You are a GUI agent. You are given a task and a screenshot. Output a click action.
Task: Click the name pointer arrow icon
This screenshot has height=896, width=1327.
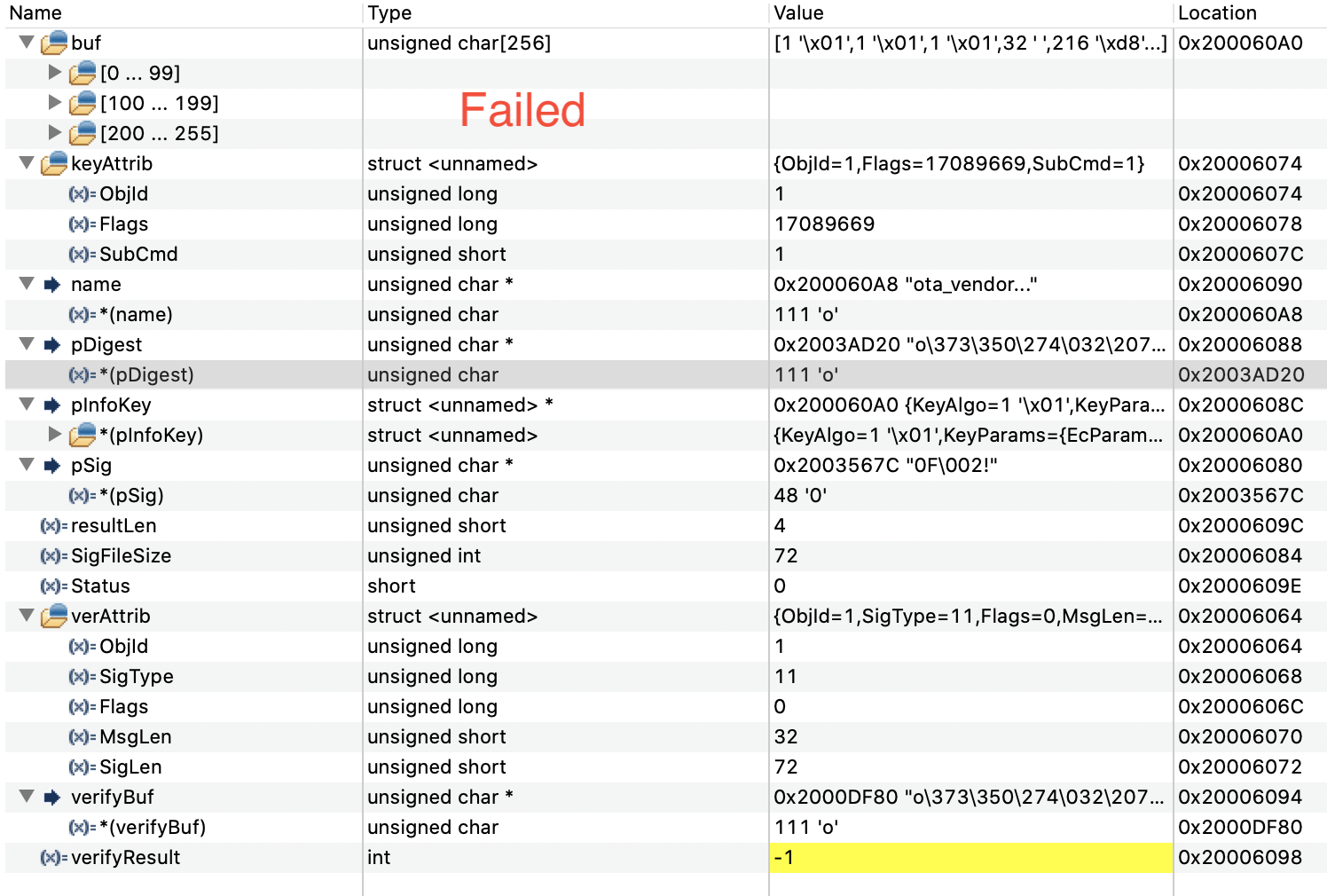pyautogui.click(x=52, y=284)
